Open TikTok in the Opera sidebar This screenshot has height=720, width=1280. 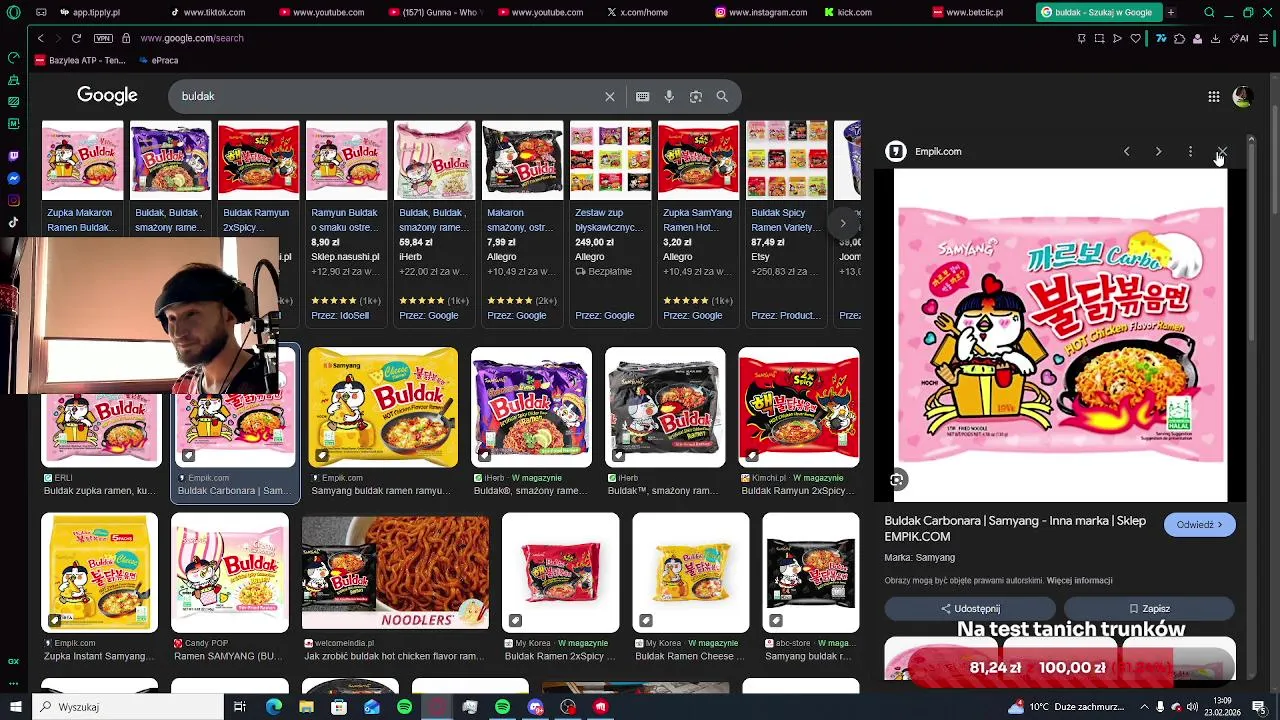(13, 222)
